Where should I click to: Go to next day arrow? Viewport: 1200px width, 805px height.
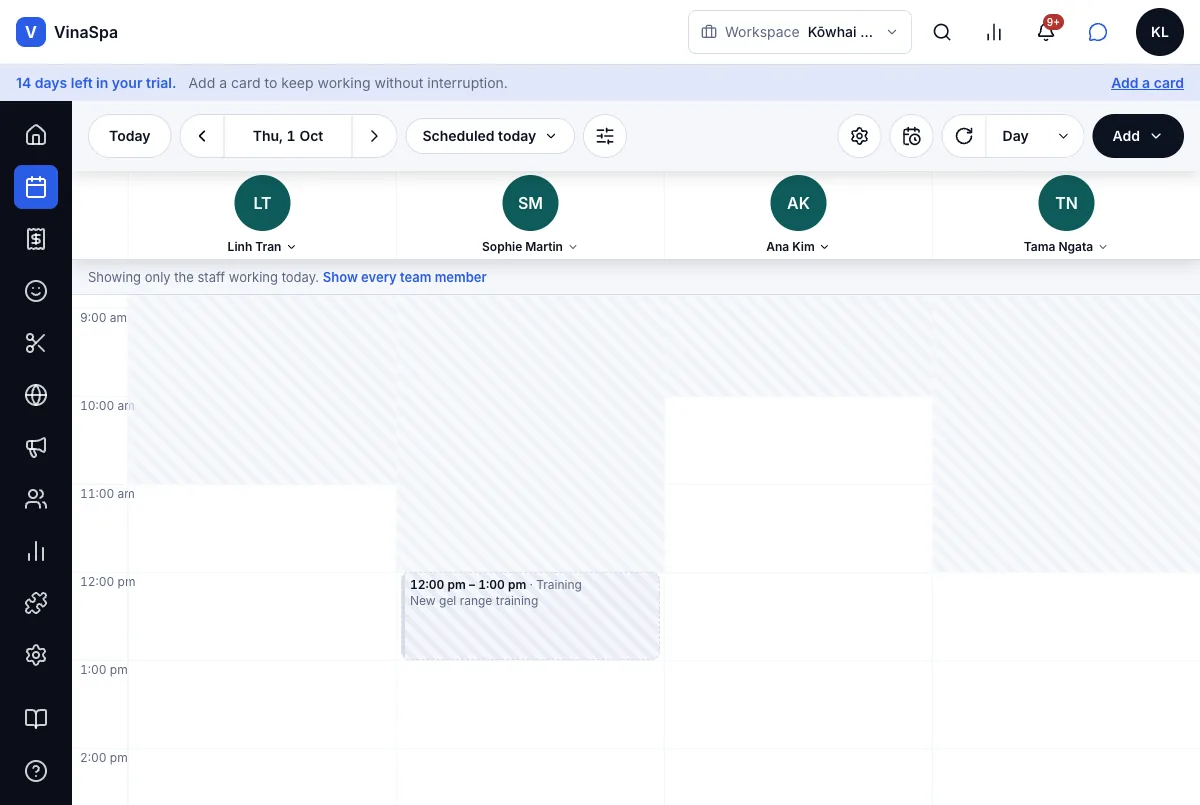click(374, 136)
